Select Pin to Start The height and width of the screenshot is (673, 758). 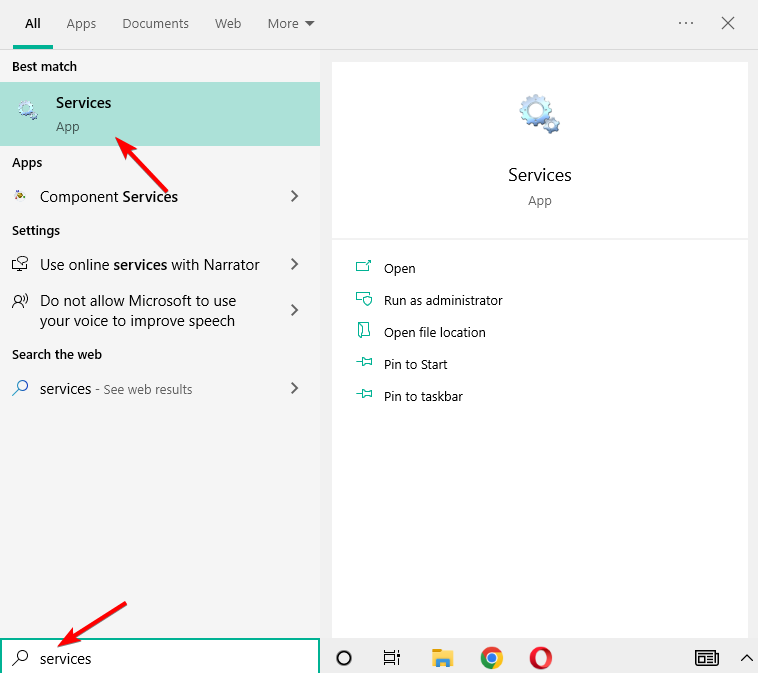click(x=415, y=365)
